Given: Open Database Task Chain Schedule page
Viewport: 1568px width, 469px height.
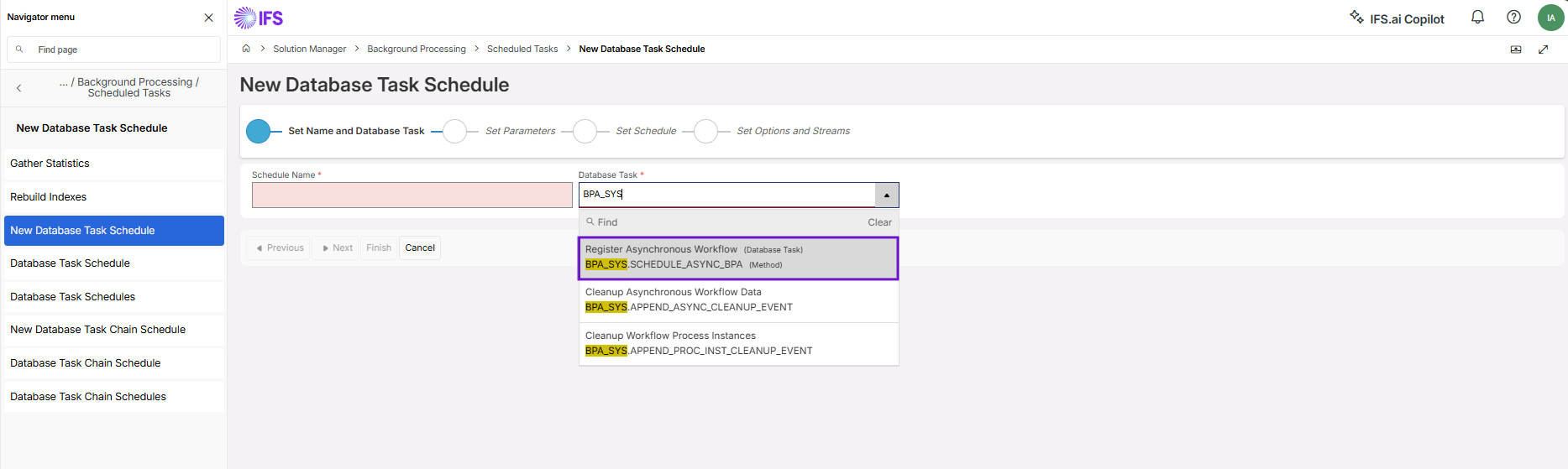Looking at the screenshot, I should pos(113,363).
